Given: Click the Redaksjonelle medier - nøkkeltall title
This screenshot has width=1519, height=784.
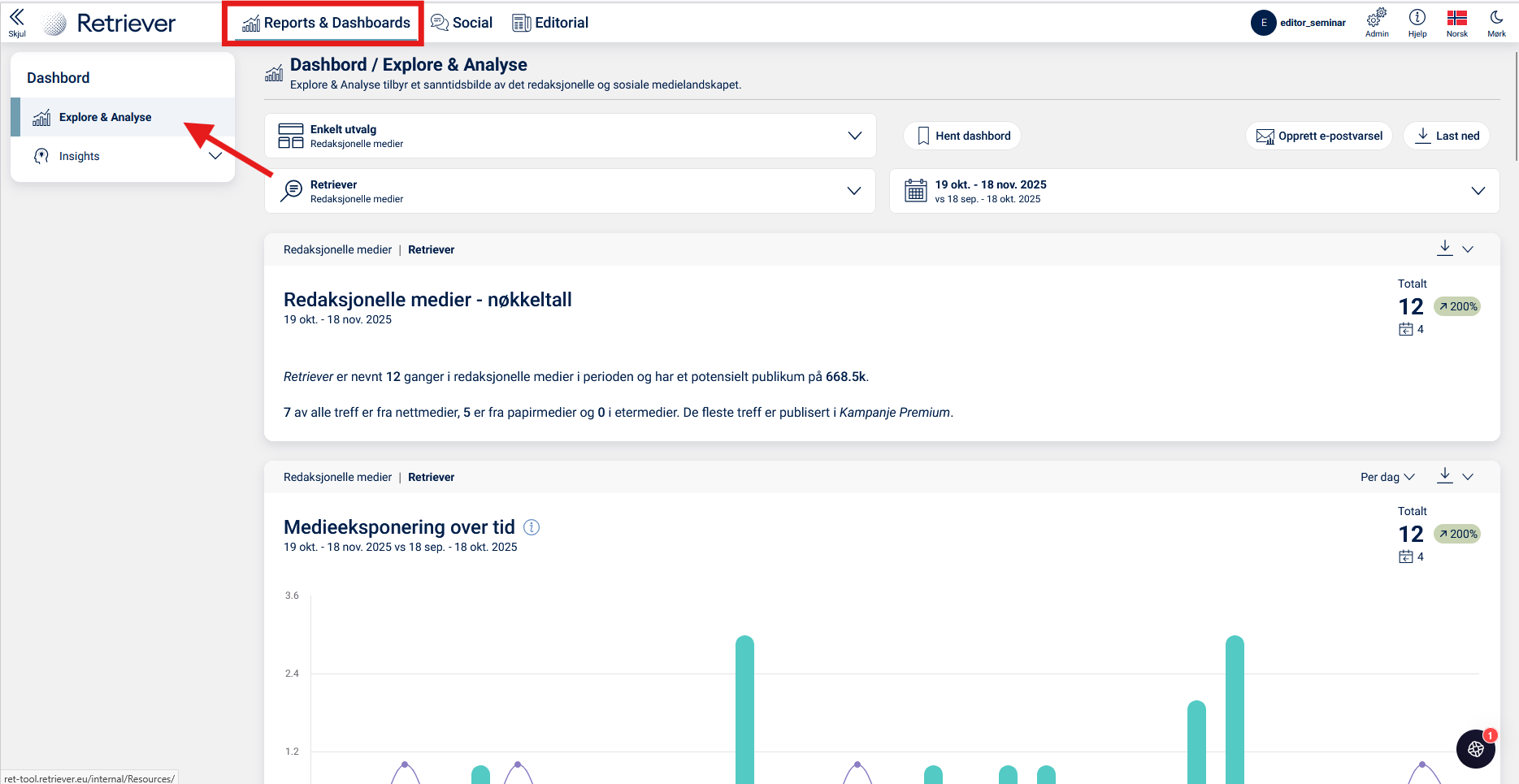Looking at the screenshot, I should pyautogui.click(x=427, y=300).
